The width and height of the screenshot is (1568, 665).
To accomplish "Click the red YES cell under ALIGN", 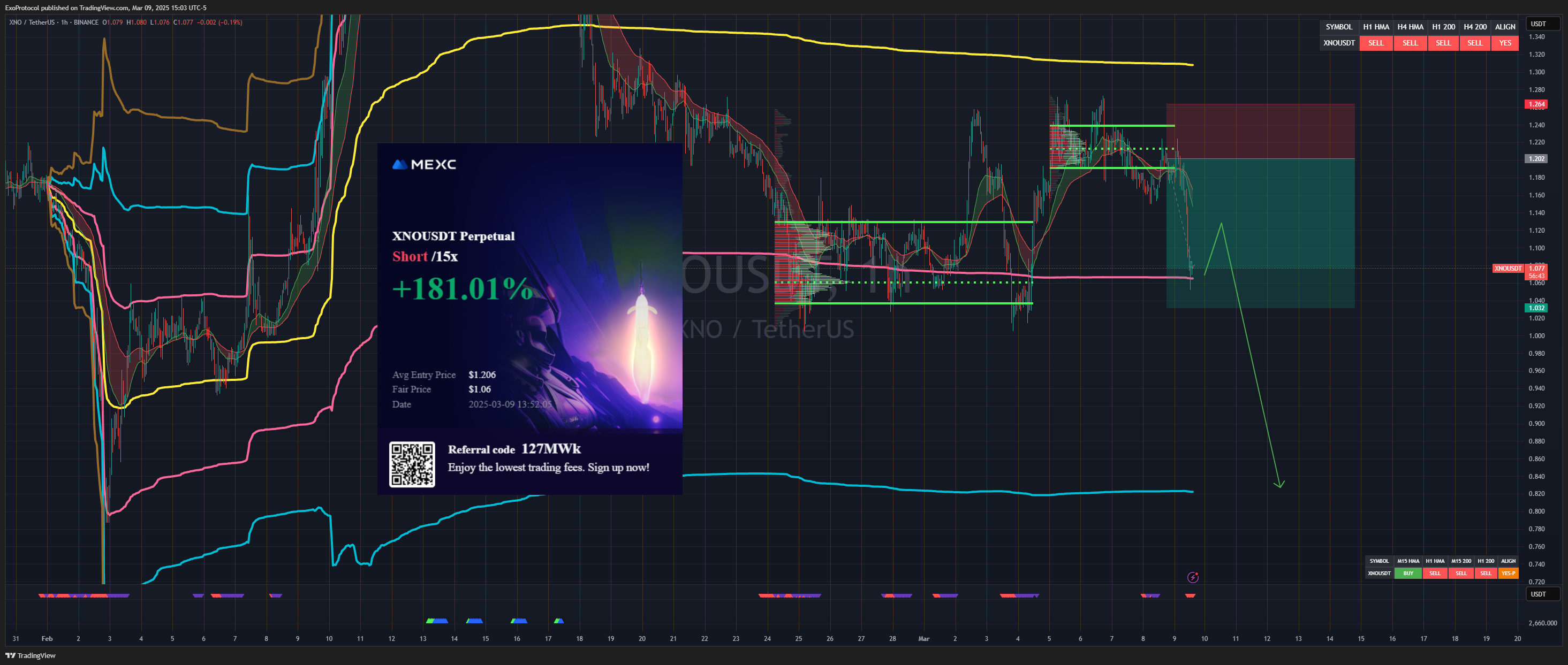I will (1505, 43).
